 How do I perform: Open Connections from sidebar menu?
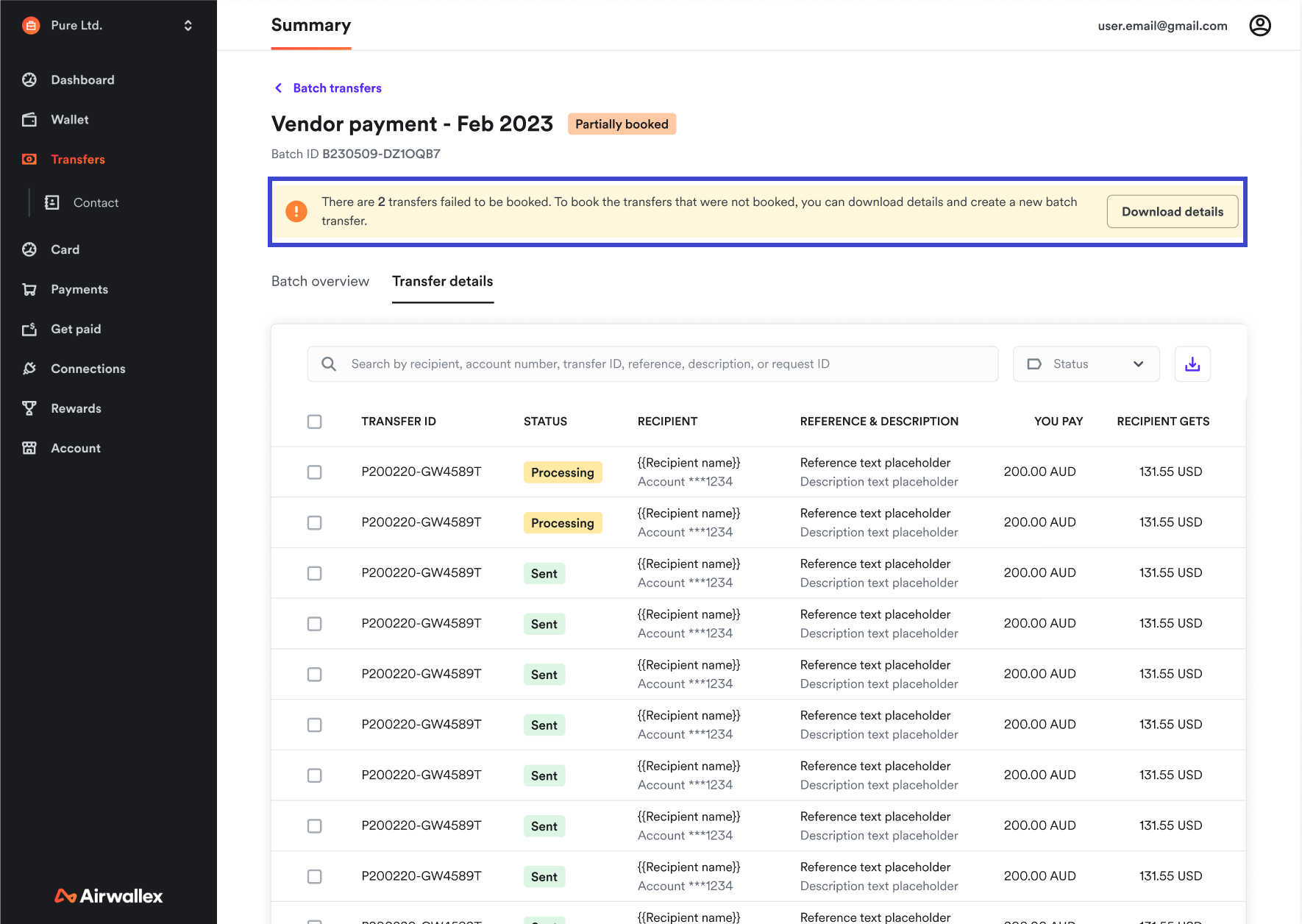88,369
